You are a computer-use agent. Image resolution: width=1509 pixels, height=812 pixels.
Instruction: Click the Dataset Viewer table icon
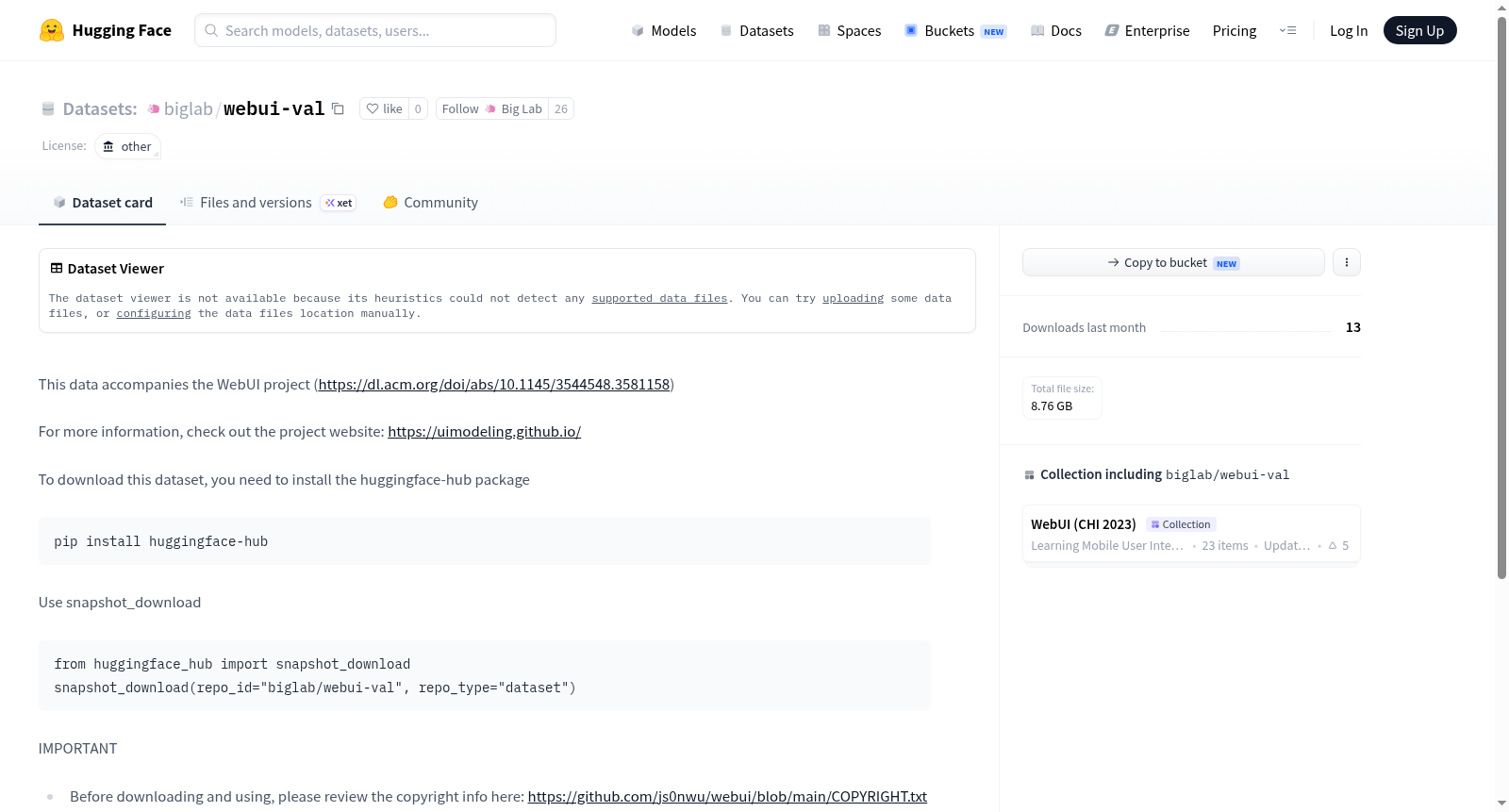[57, 269]
